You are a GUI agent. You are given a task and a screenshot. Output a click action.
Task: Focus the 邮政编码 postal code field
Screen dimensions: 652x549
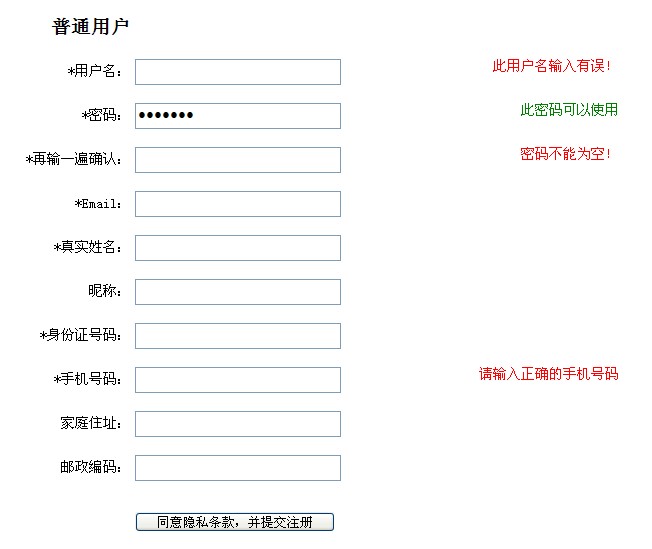[x=238, y=468]
